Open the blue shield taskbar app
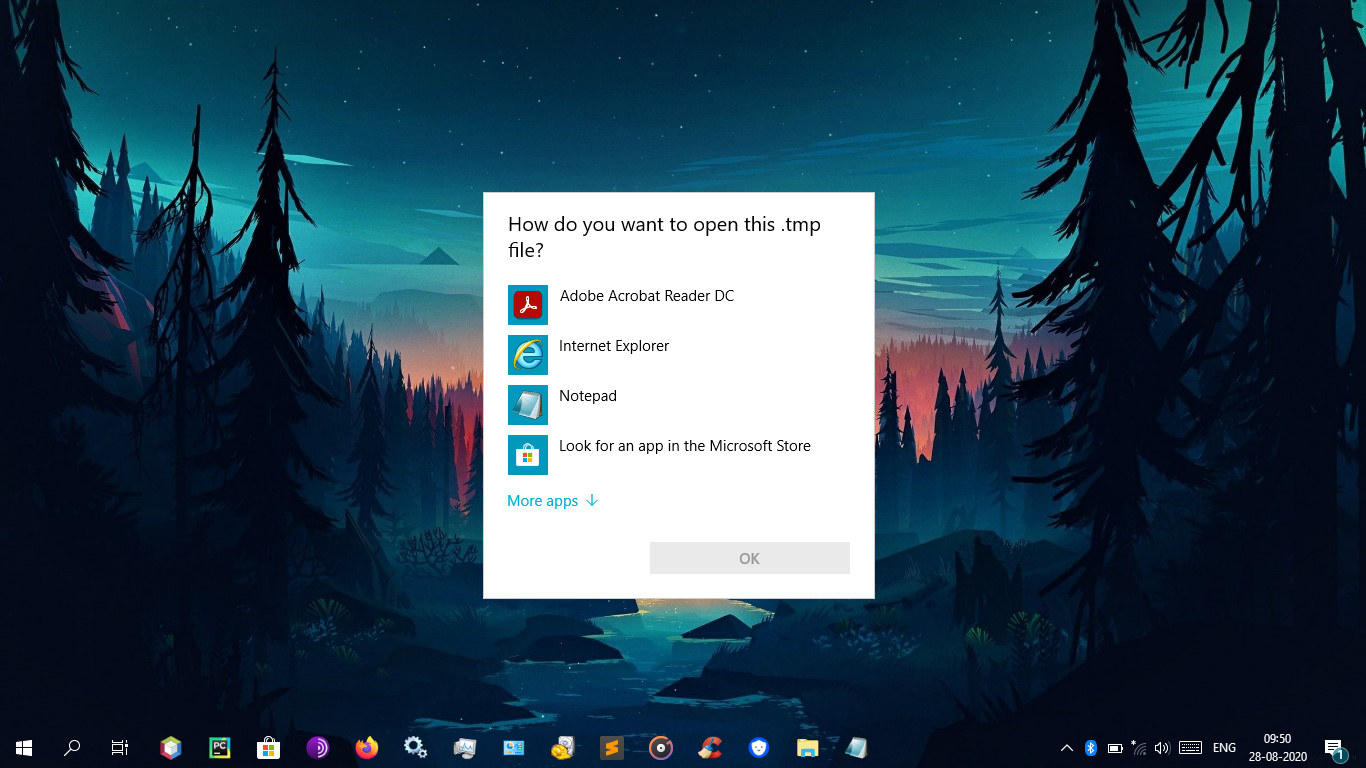This screenshot has width=1366, height=768. (x=759, y=747)
